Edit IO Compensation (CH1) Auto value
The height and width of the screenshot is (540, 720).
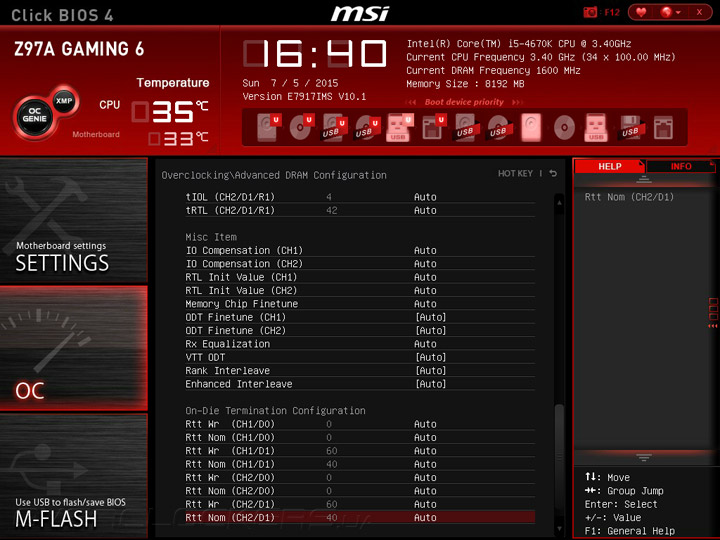[x=425, y=250]
